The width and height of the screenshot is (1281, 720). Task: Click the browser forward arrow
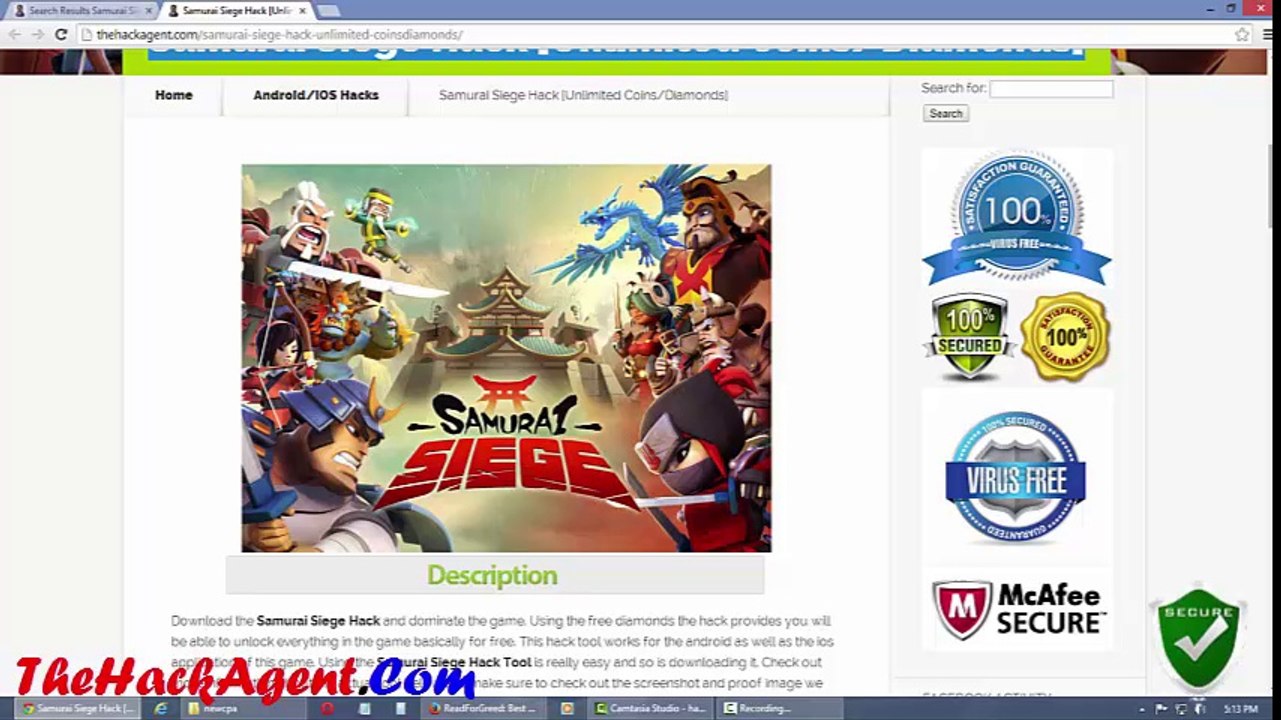click(37, 34)
